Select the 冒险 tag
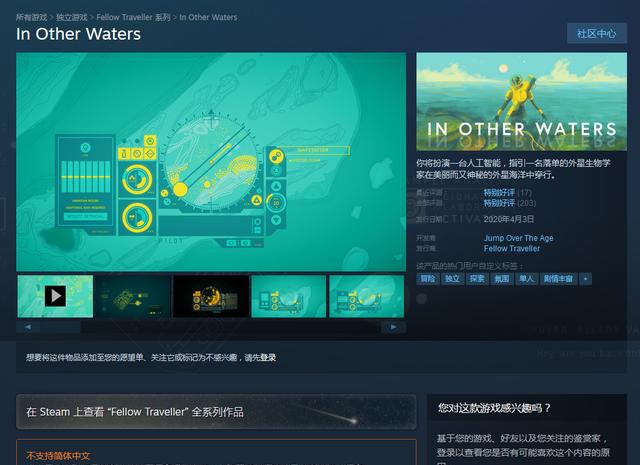Image resolution: width=640 pixels, height=465 pixels. click(428, 279)
